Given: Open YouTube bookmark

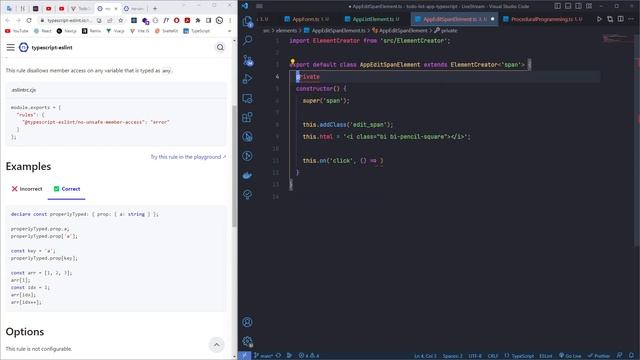Looking at the screenshot, I should [x=16, y=31].
